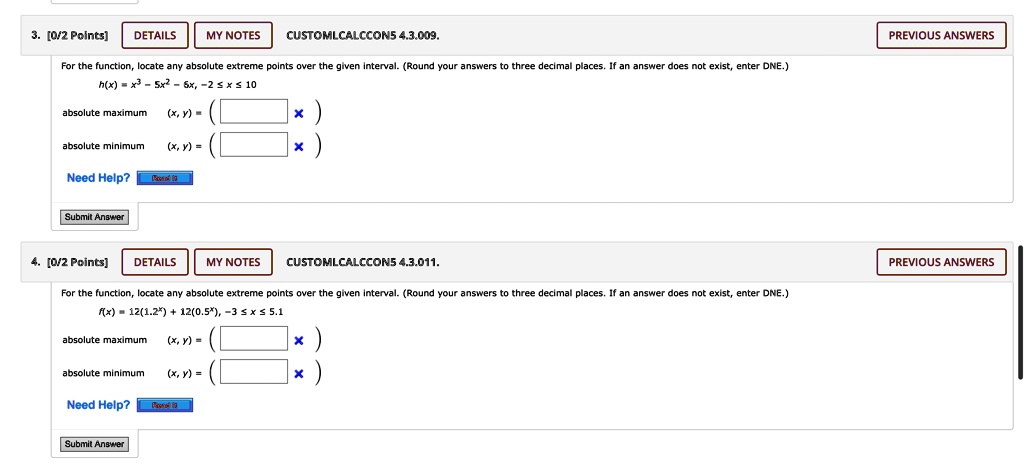Expand DETAILS for question 3
This screenshot has height=464, width=1024.
[x=155, y=35]
